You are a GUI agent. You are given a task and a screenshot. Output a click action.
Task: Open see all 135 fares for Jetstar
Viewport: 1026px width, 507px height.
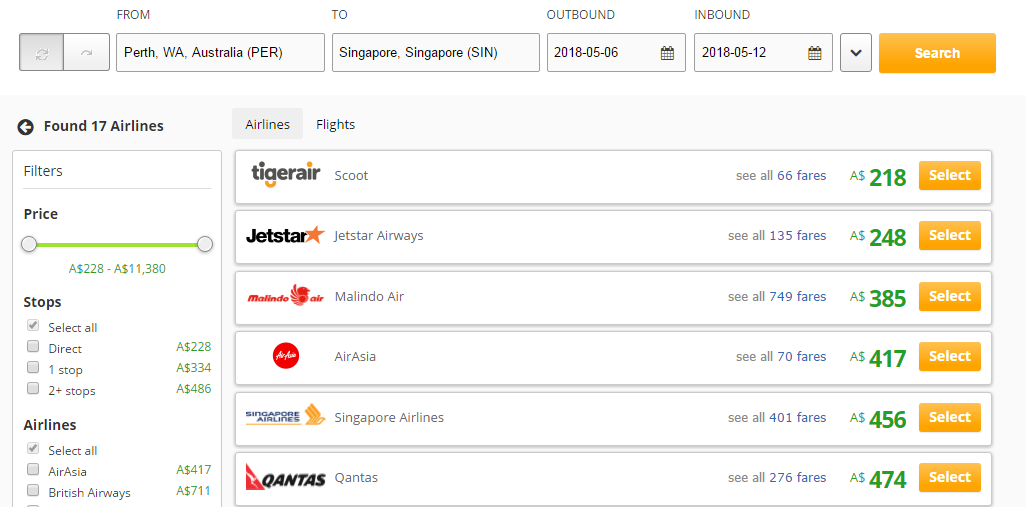(777, 236)
